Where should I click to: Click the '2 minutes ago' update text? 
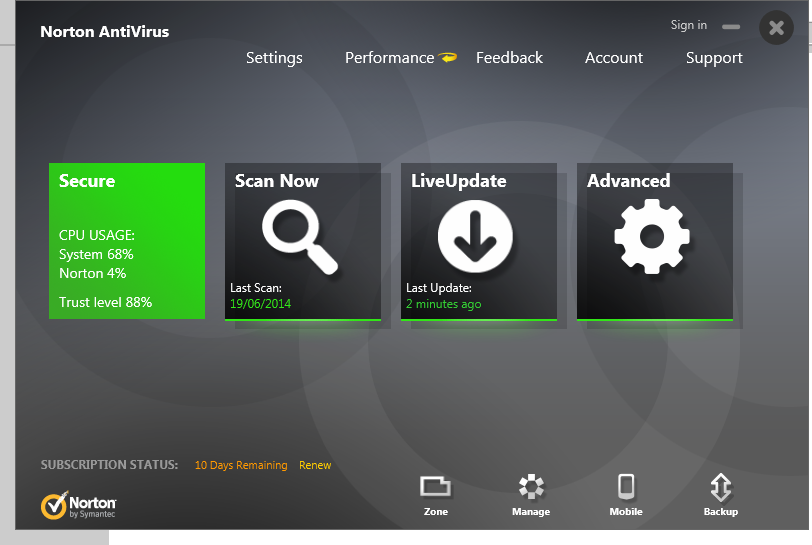tap(443, 304)
